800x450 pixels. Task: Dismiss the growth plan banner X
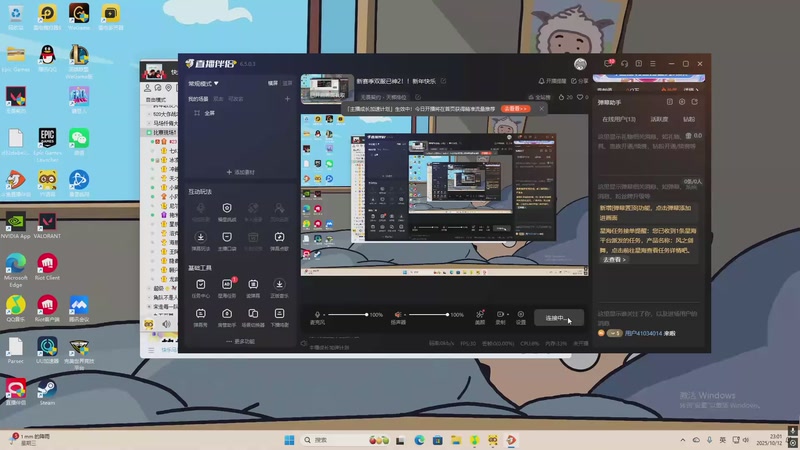(x=541, y=109)
